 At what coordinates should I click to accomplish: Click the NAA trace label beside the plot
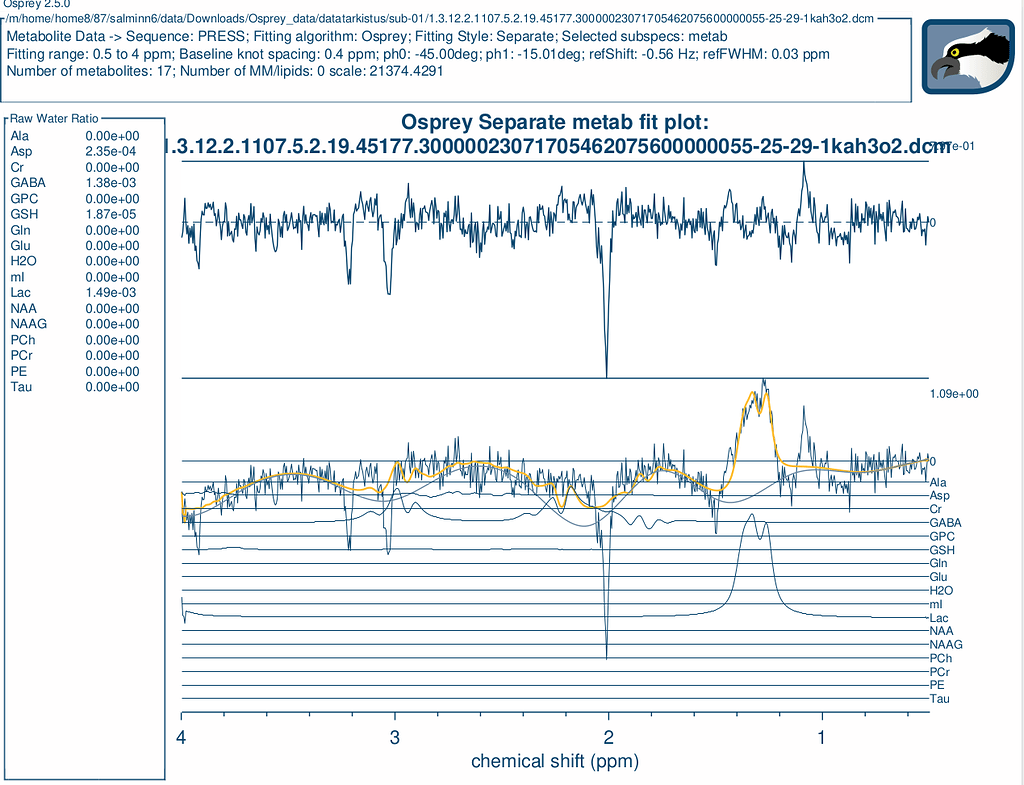tap(940, 631)
